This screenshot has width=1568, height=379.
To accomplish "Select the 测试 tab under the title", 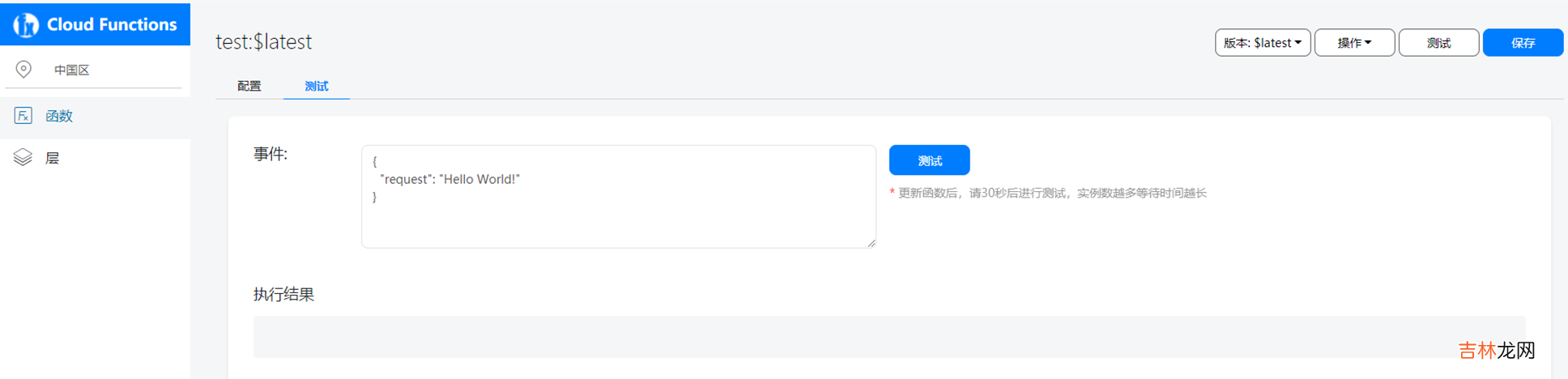I will (x=316, y=86).
